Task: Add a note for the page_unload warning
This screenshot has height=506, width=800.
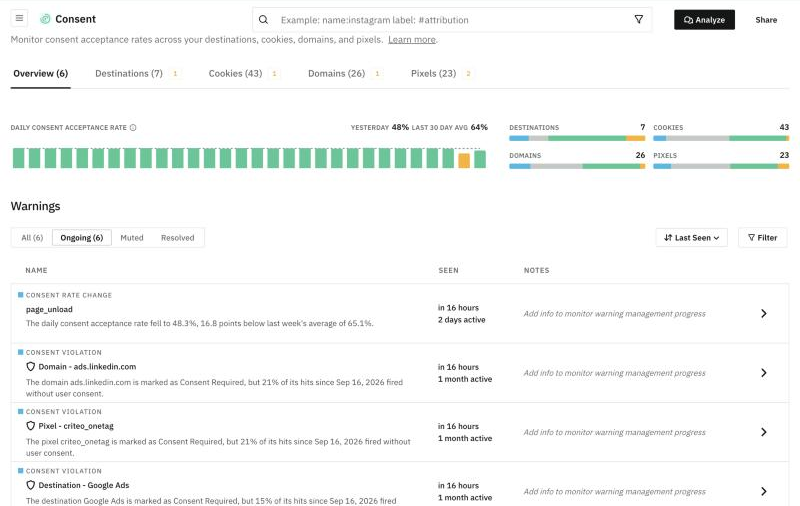Action: tap(614, 314)
